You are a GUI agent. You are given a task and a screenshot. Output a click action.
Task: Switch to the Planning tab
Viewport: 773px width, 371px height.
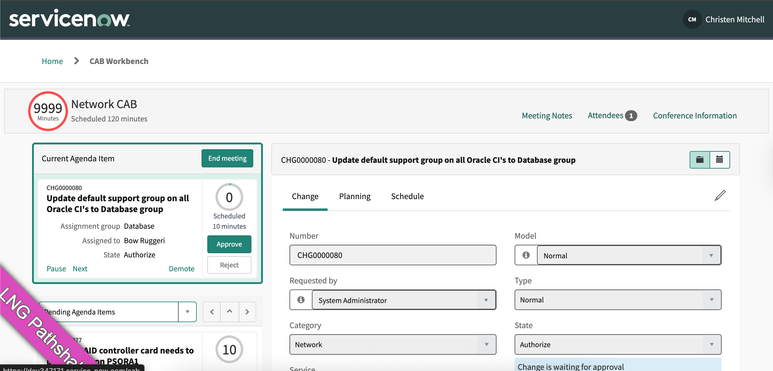[x=355, y=196]
